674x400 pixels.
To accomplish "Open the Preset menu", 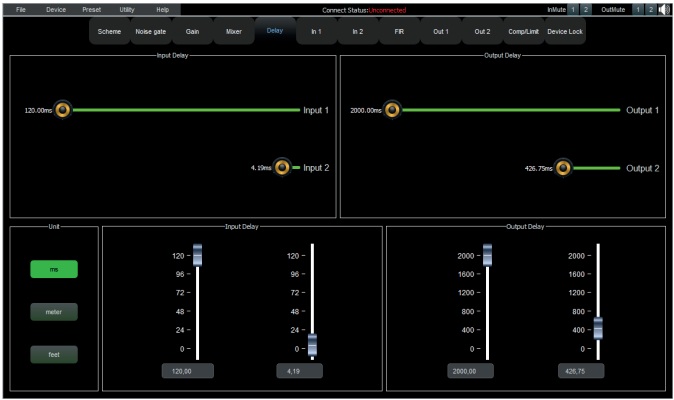I will coord(91,9).
